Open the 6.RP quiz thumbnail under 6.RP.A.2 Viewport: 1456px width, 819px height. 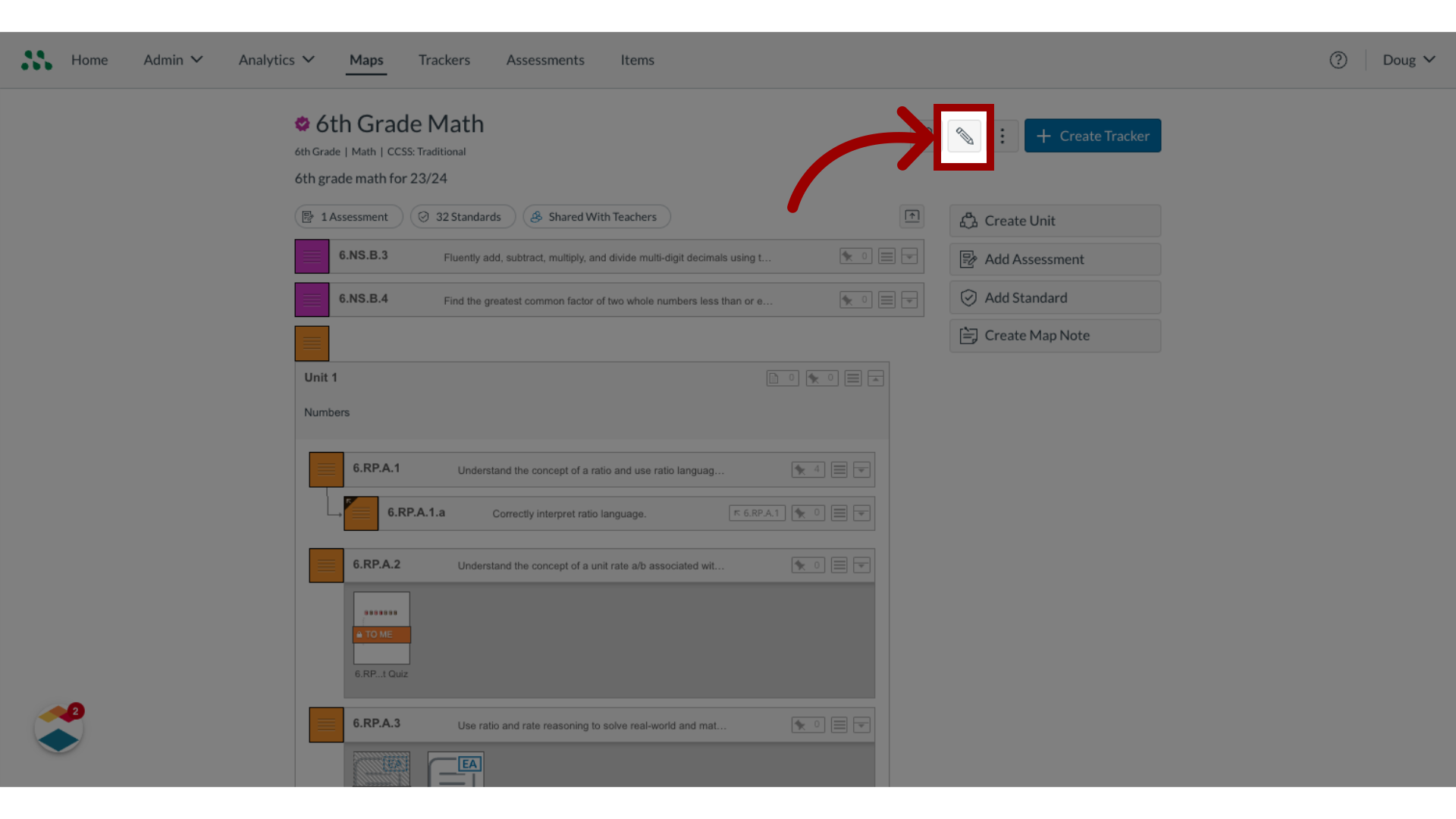point(381,628)
